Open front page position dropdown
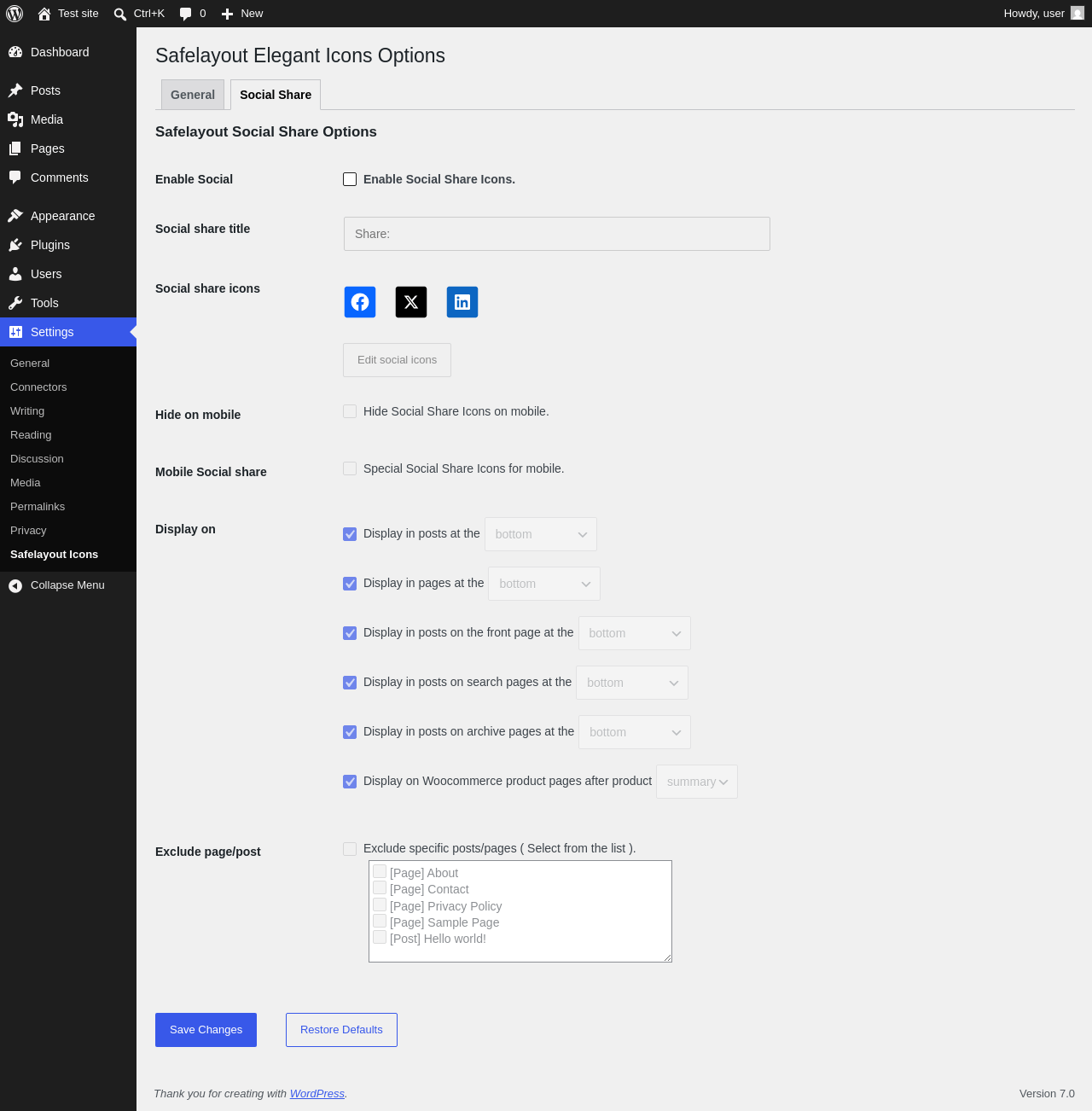The image size is (1092, 1111). (x=635, y=633)
